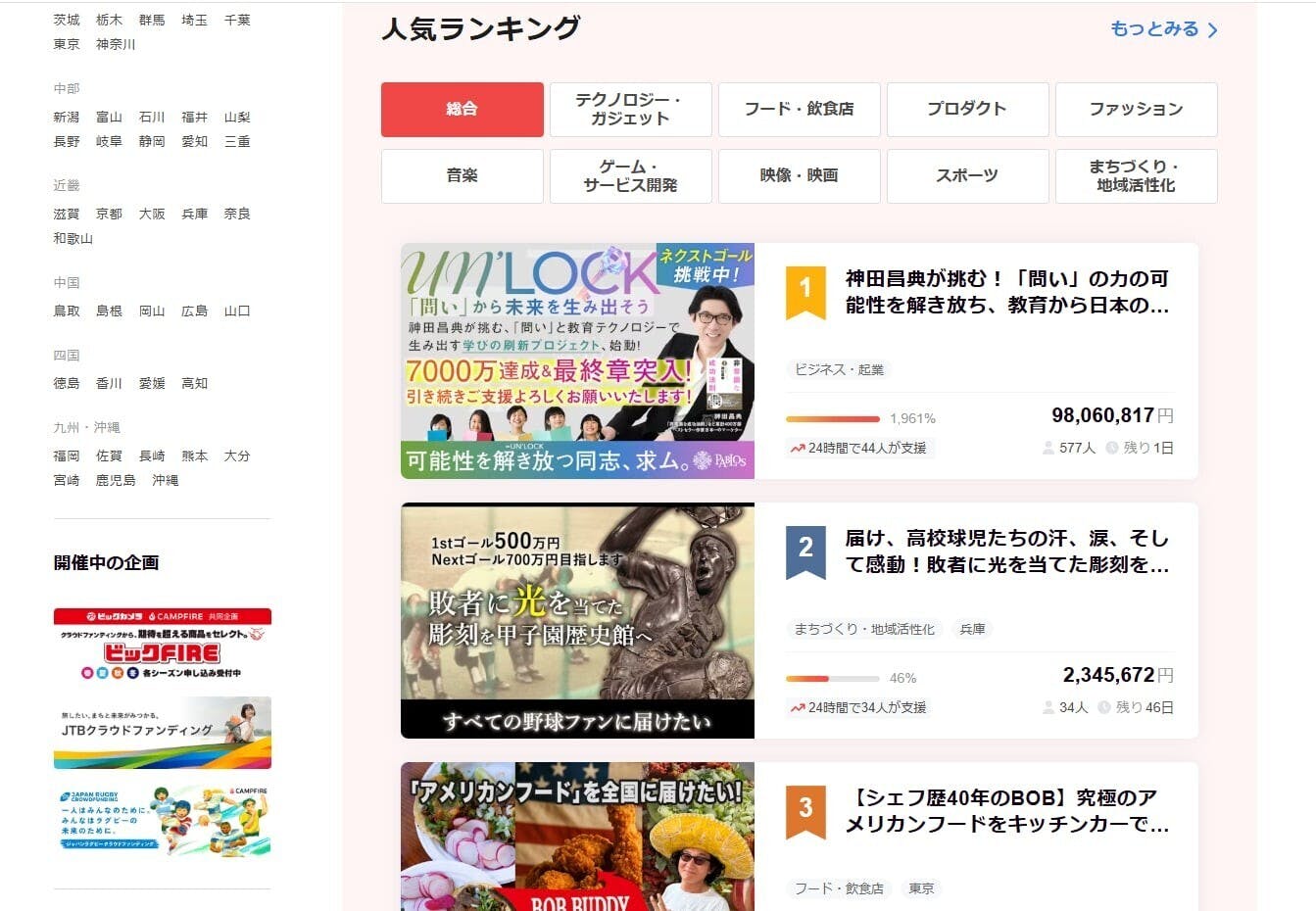Click the 沖縄 prefecture link
Viewport: 1316px width, 911px height.
[165, 480]
